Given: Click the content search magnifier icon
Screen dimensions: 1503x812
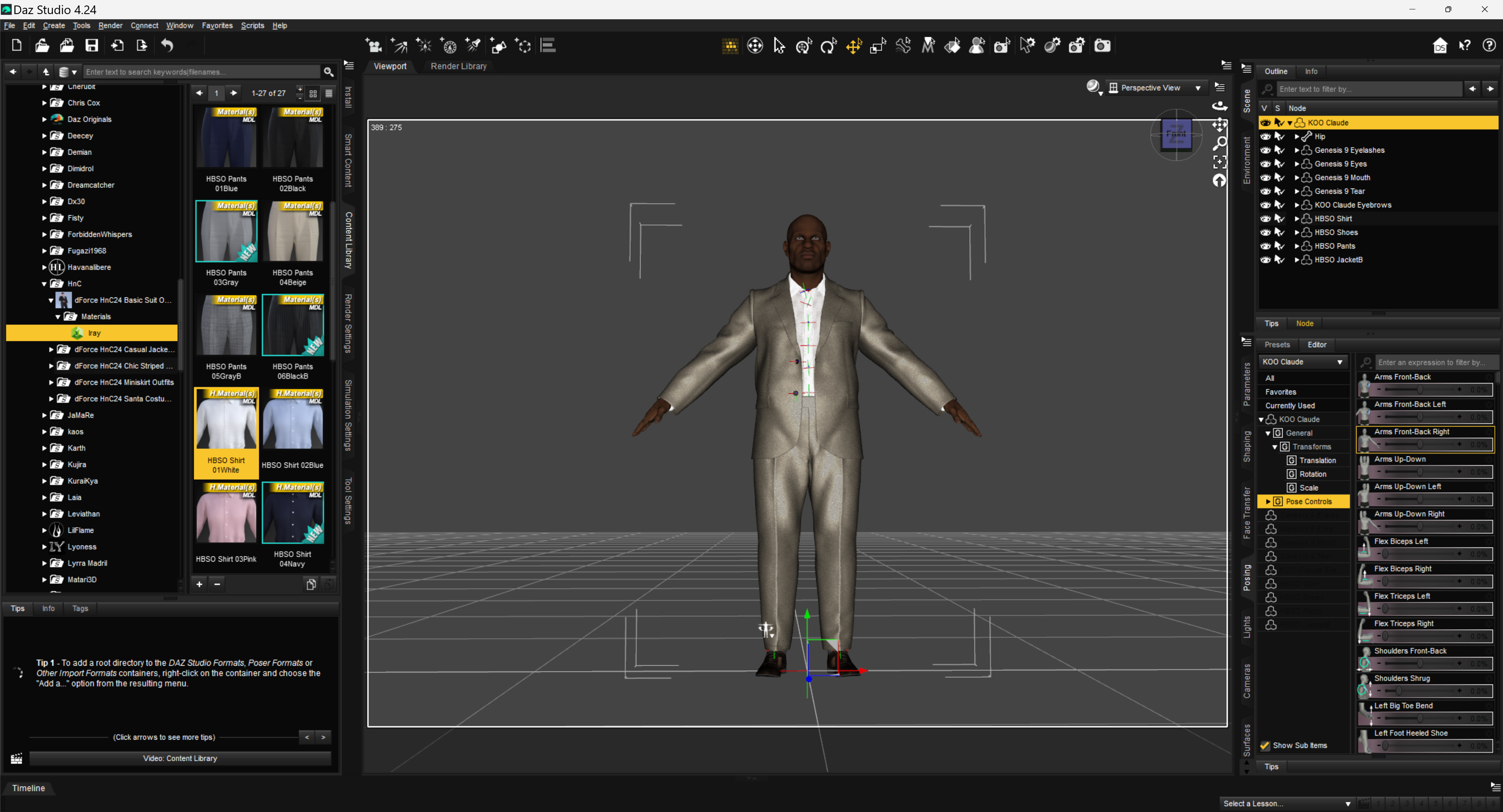Looking at the screenshot, I should tap(328, 72).
